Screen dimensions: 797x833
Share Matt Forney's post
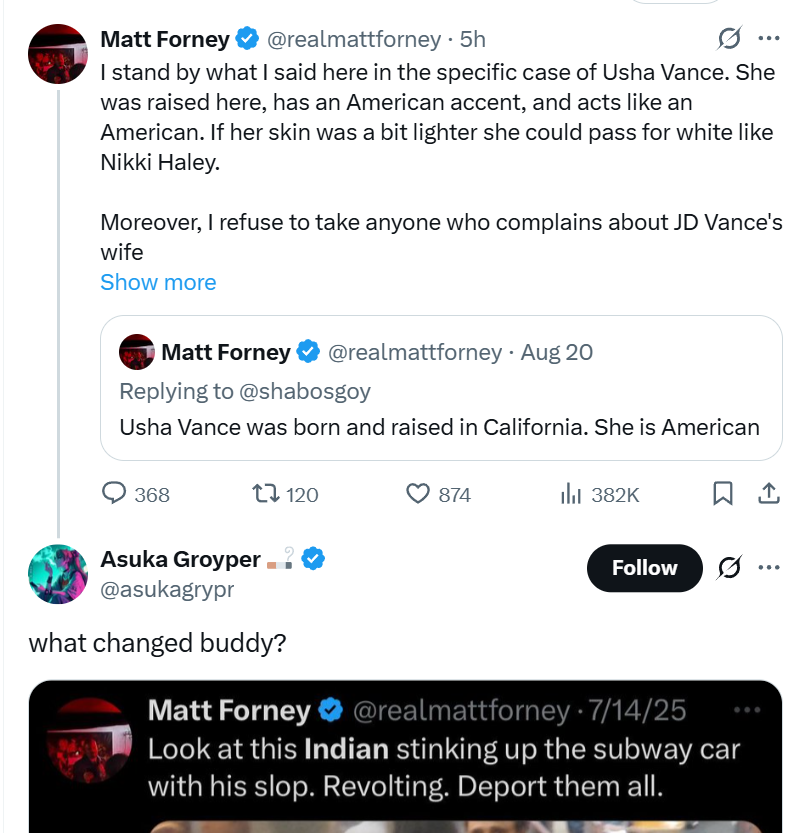point(768,493)
